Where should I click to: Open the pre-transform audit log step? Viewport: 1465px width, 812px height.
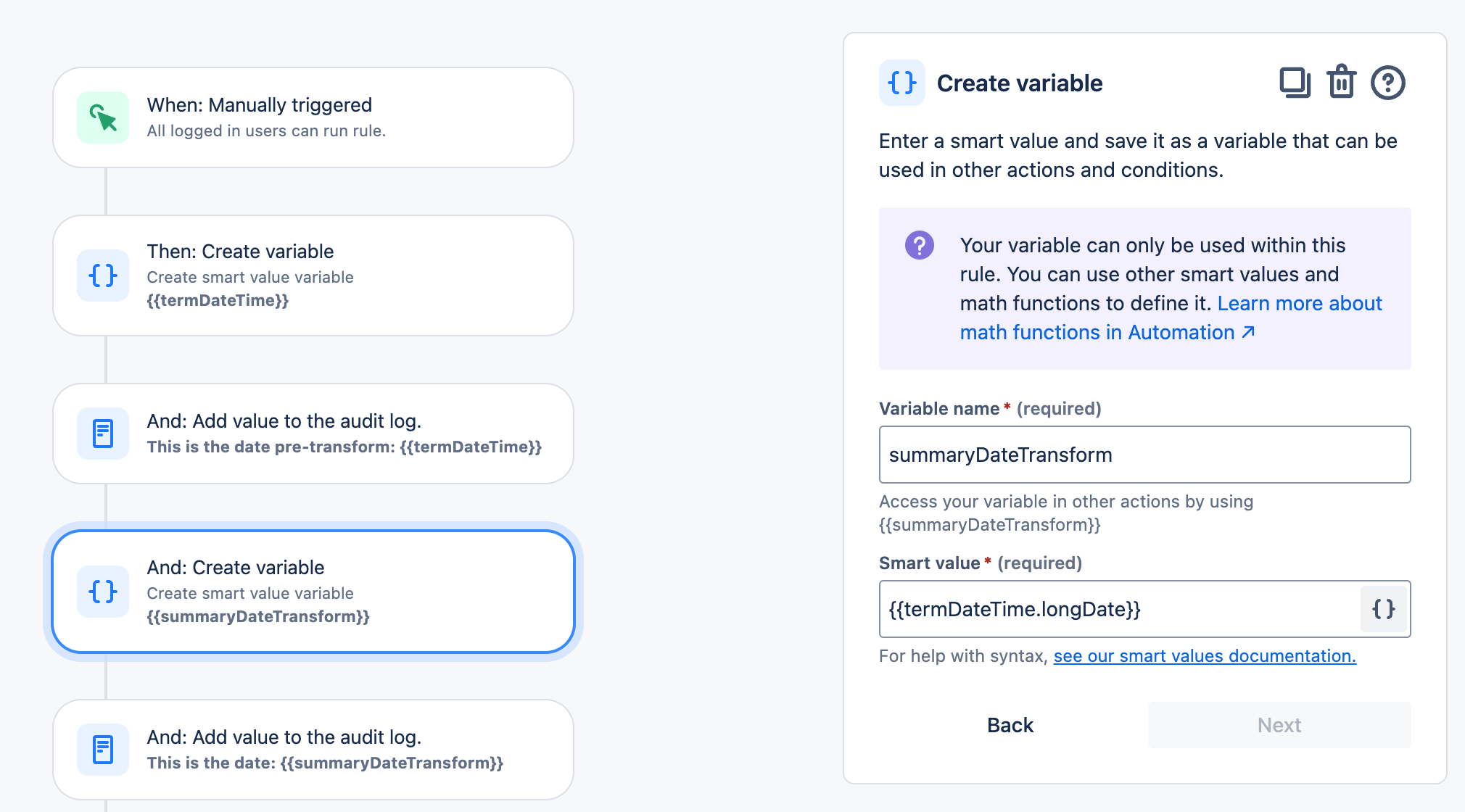(x=313, y=434)
